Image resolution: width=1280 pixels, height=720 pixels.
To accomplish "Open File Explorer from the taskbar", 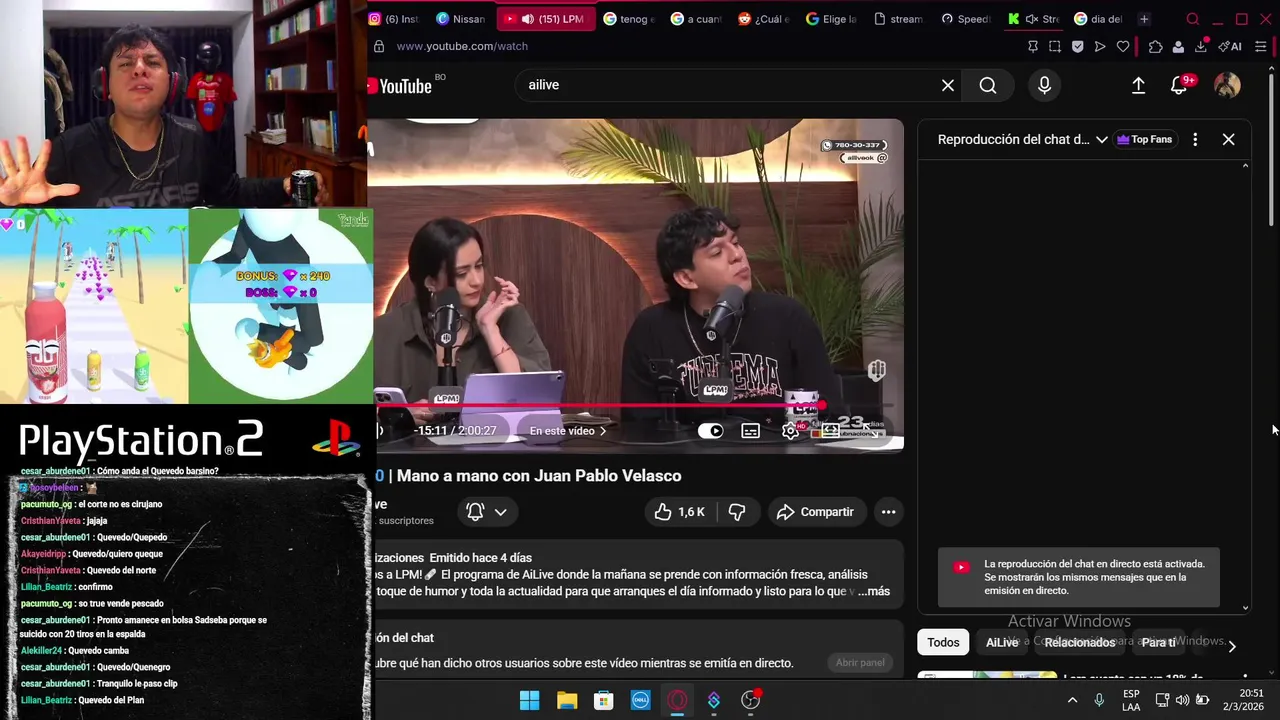I will [567, 700].
